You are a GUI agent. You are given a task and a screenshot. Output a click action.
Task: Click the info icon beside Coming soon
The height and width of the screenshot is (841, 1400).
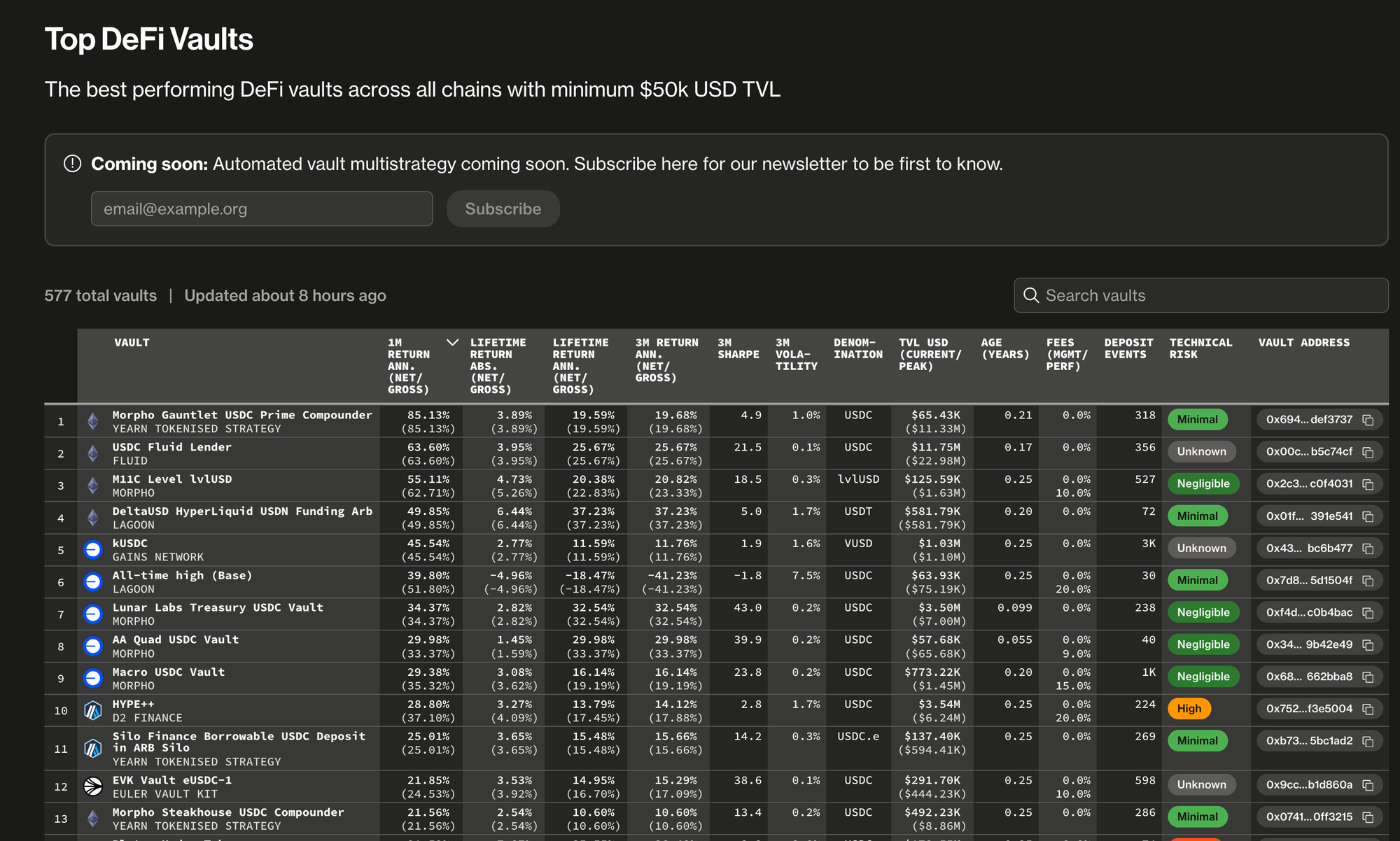72,164
